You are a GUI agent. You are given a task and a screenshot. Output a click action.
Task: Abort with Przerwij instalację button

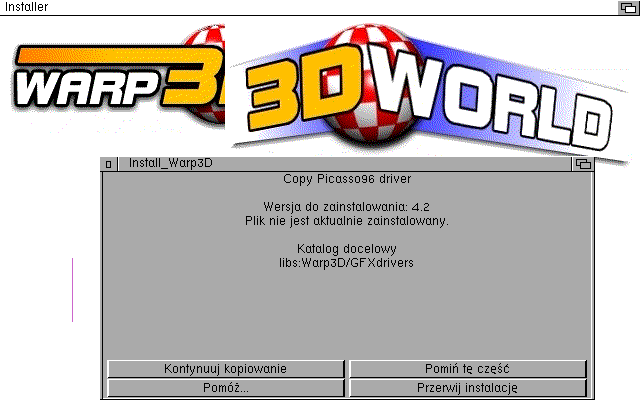coord(468,388)
